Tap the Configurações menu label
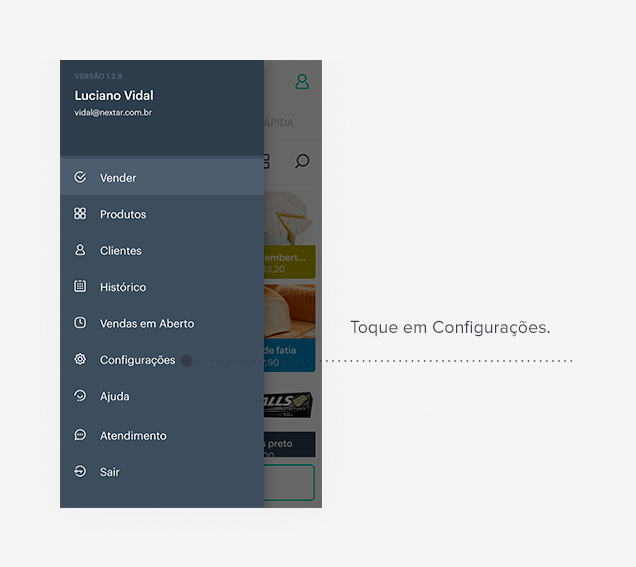636x567 pixels. [138, 360]
